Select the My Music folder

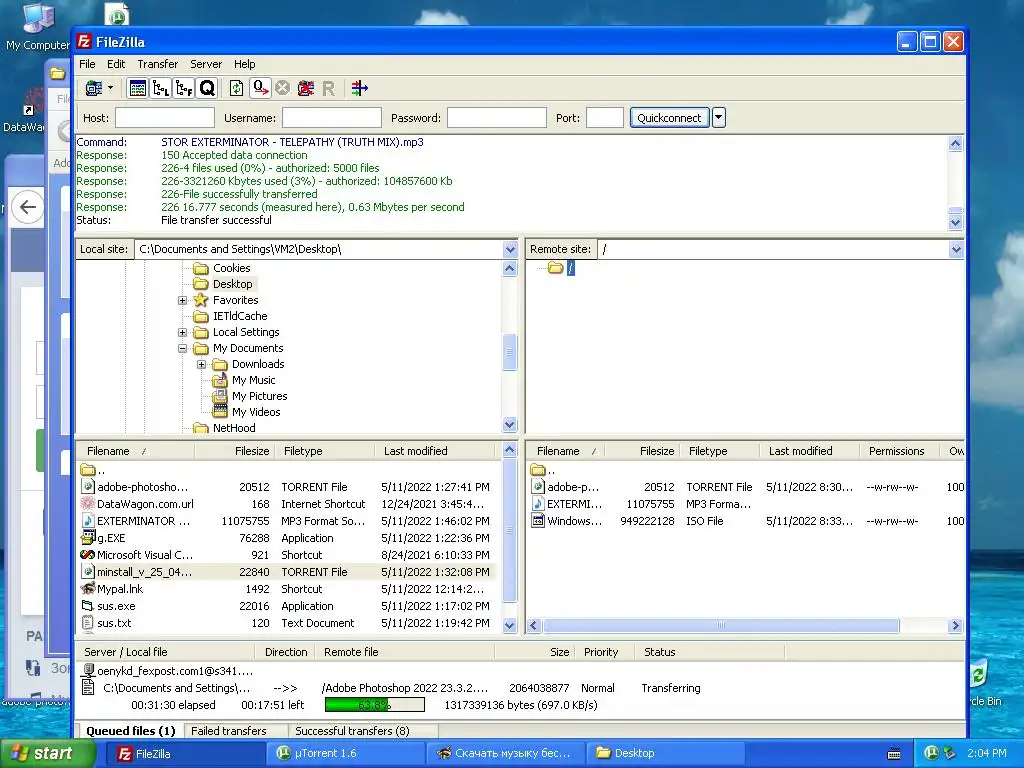pos(253,380)
